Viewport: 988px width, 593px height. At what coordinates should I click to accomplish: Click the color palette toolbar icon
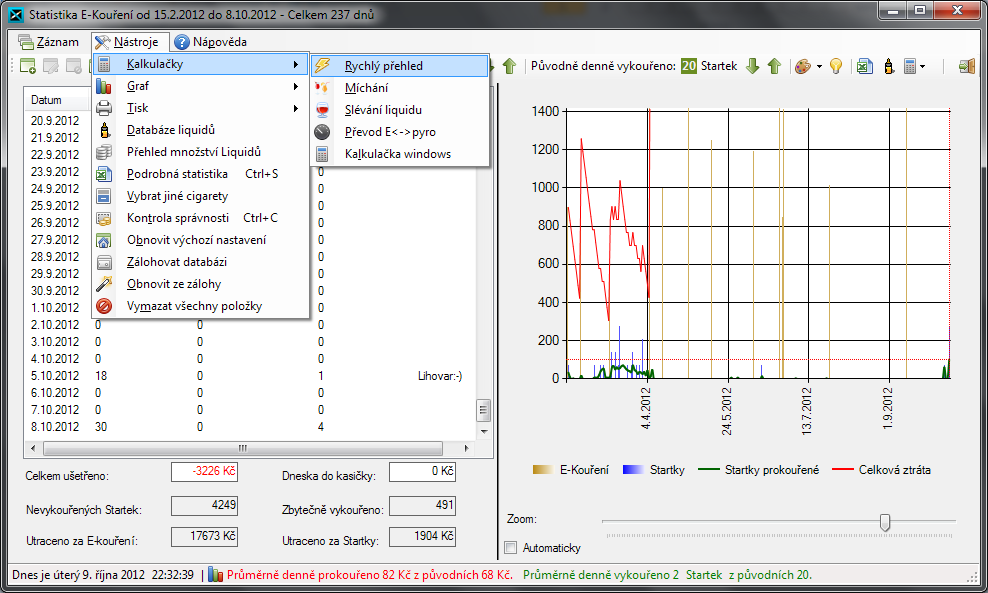click(x=802, y=66)
